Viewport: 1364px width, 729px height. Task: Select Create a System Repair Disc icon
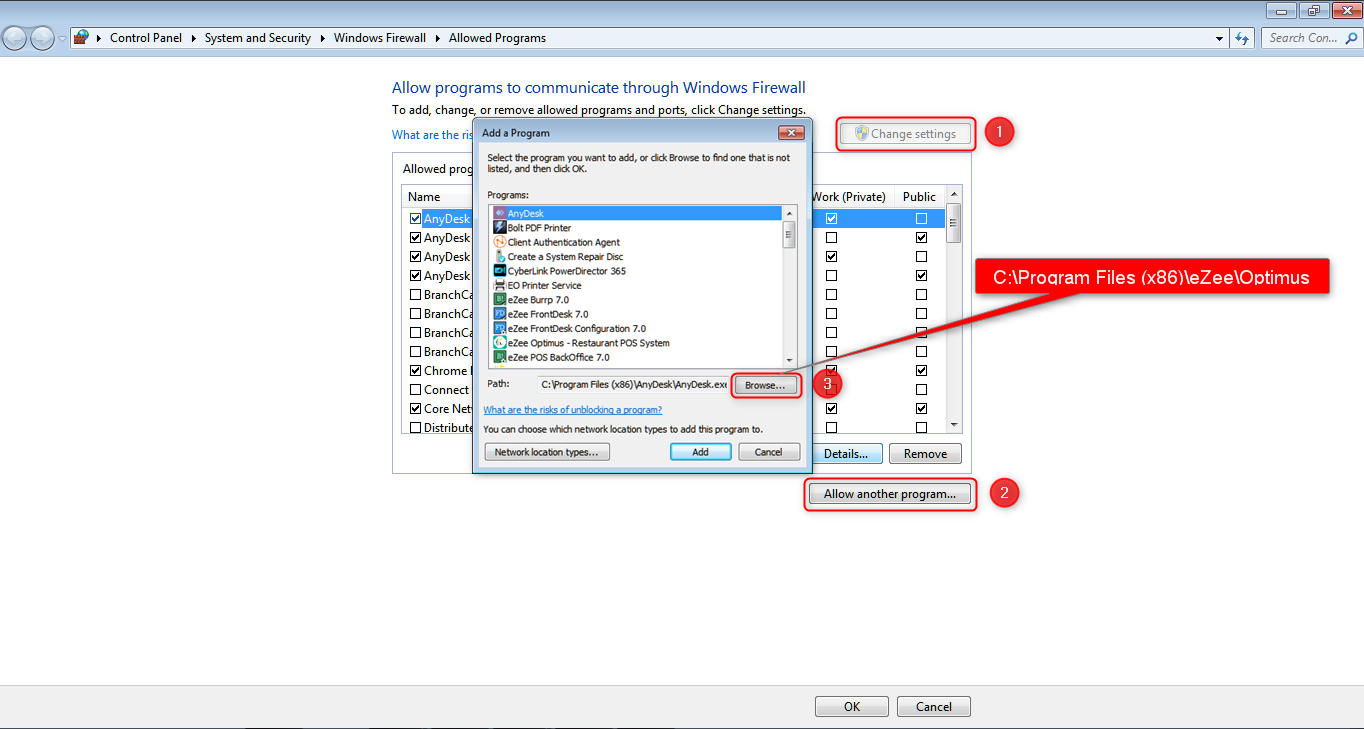(500, 256)
